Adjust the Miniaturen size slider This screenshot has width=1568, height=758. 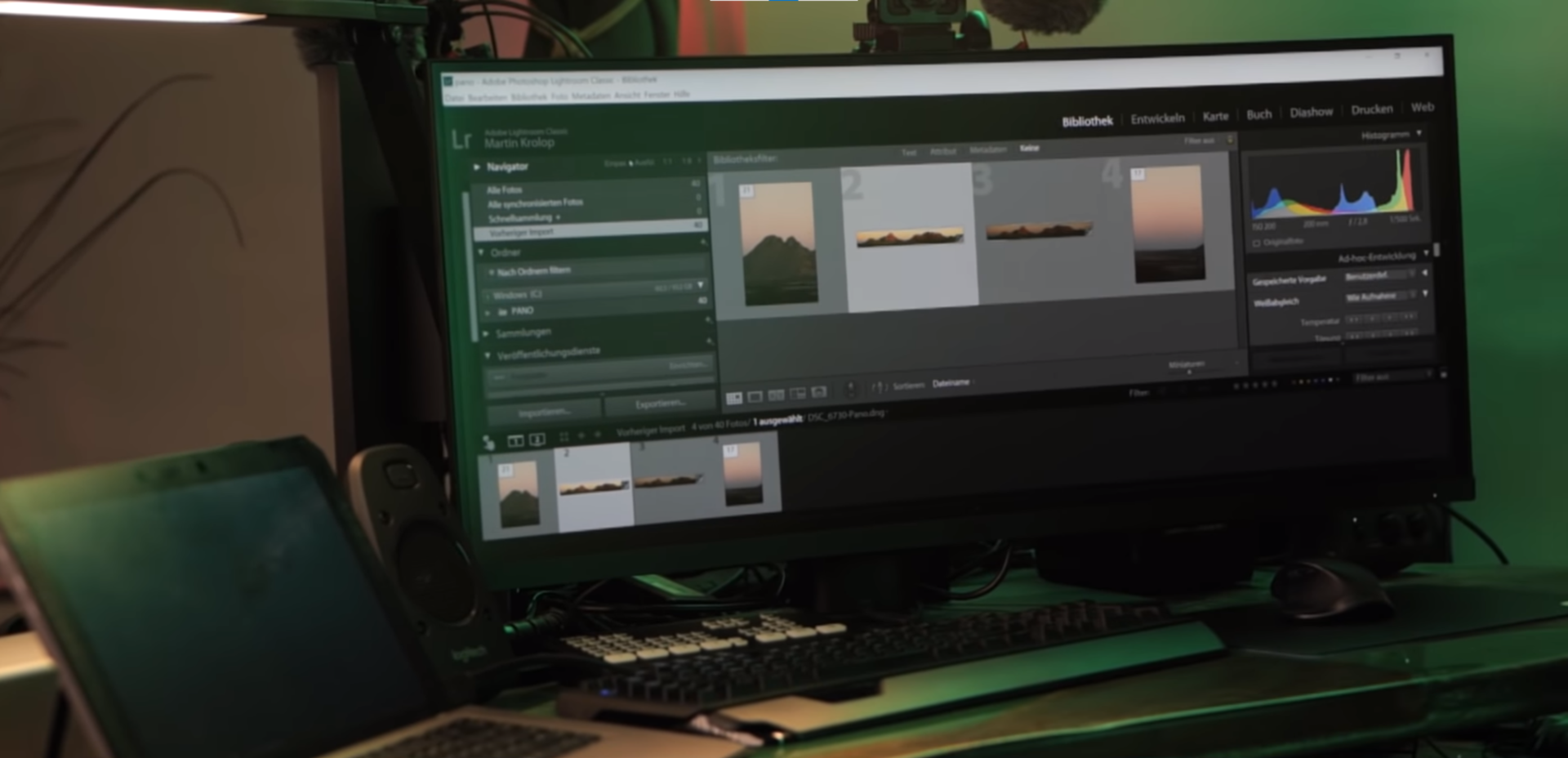[x=1189, y=372]
